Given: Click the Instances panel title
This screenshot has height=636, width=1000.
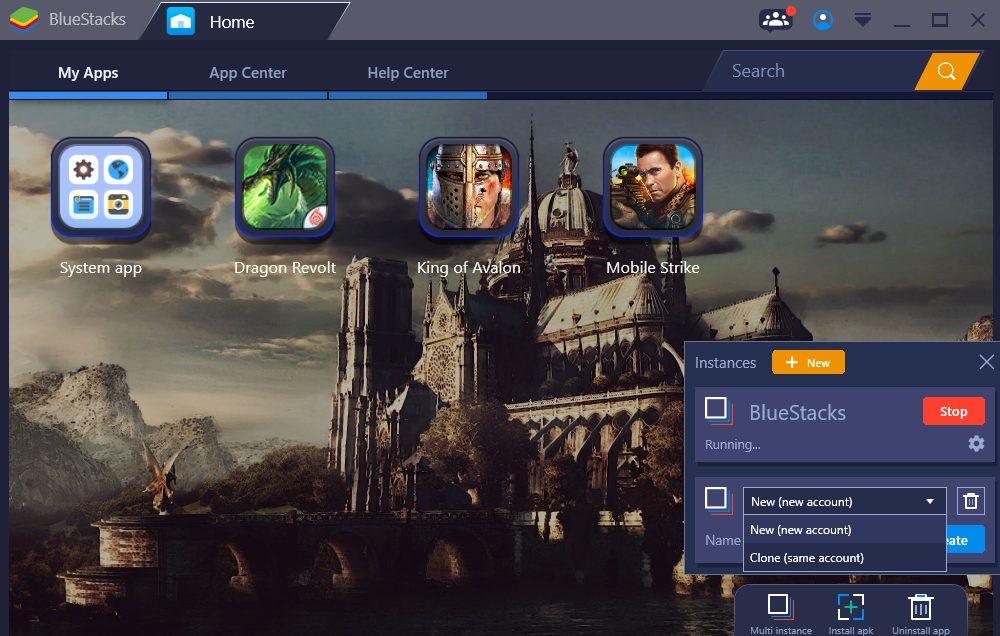Looking at the screenshot, I should [725, 362].
